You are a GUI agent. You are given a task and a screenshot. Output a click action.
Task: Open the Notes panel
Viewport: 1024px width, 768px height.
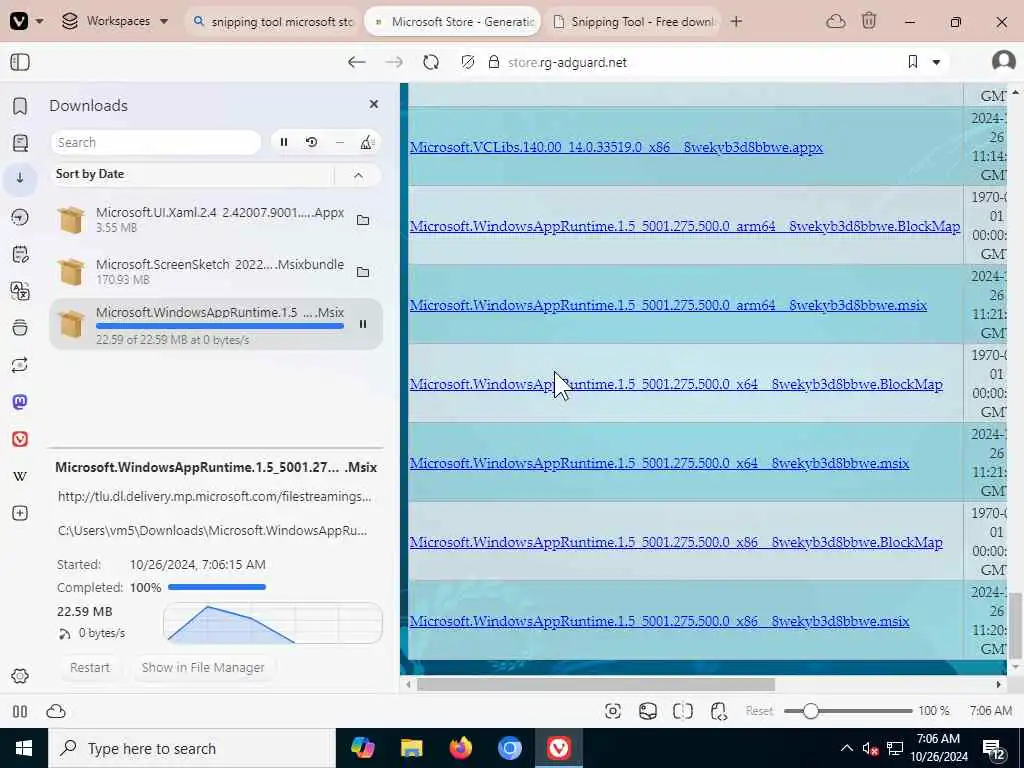[20, 254]
